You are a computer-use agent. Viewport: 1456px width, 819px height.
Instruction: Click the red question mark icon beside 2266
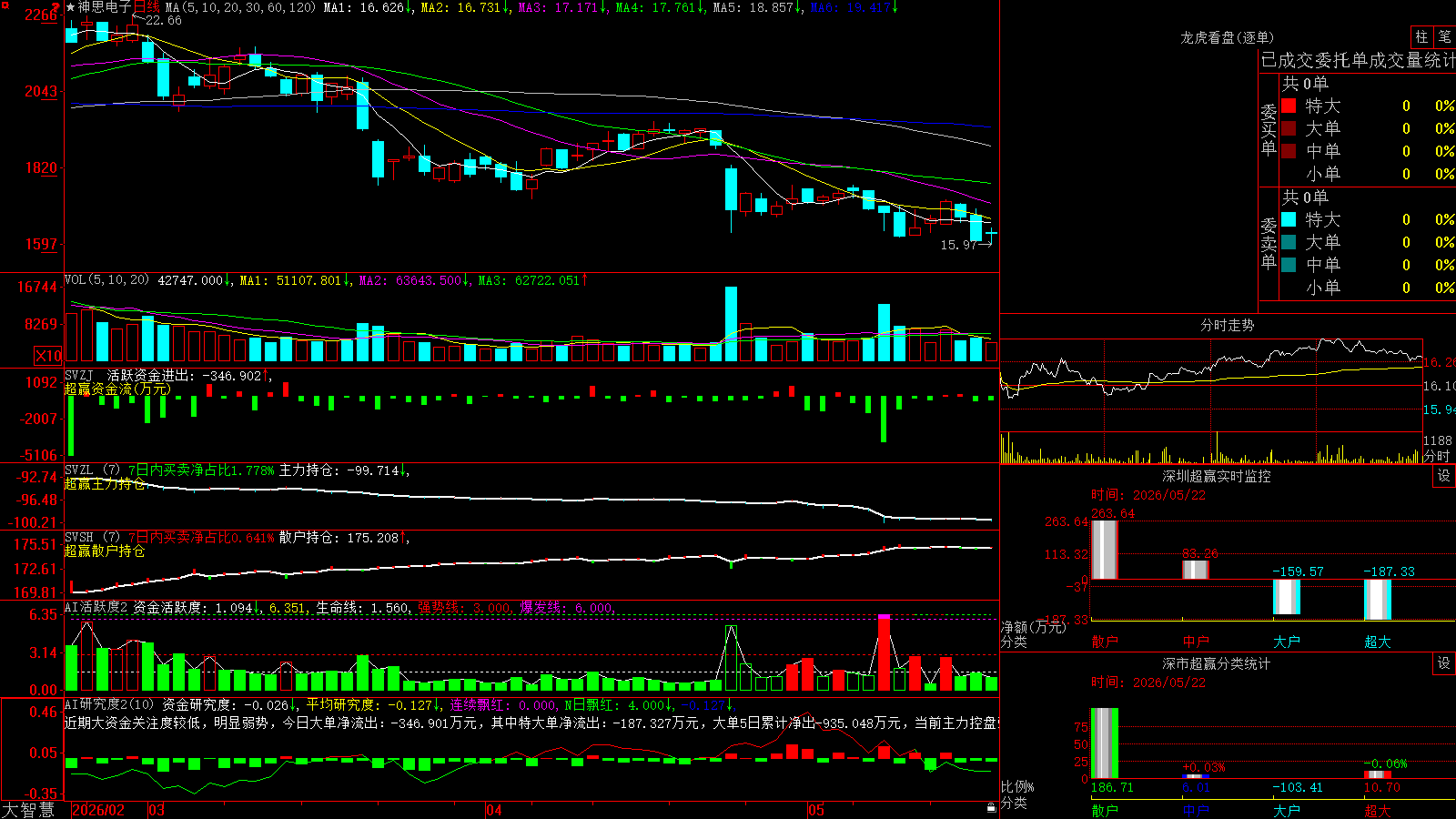tap(56, 8)
